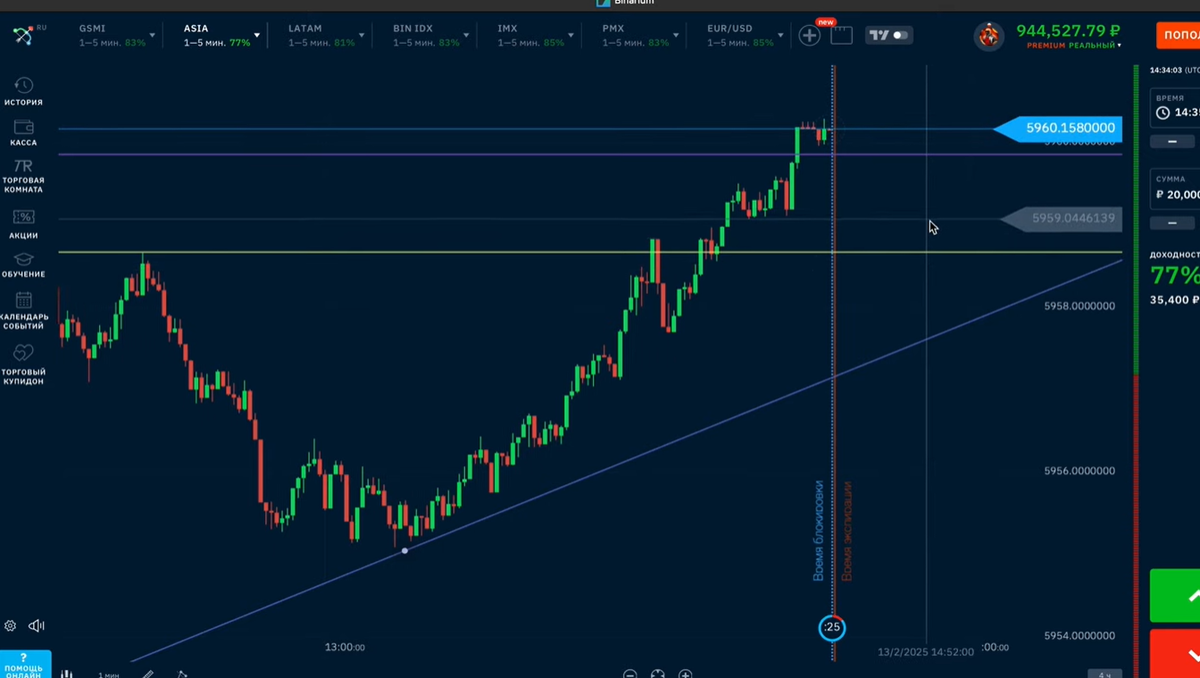Decrease expiration time with minus button
The image size is (1200, 678).
point(1172,141)
